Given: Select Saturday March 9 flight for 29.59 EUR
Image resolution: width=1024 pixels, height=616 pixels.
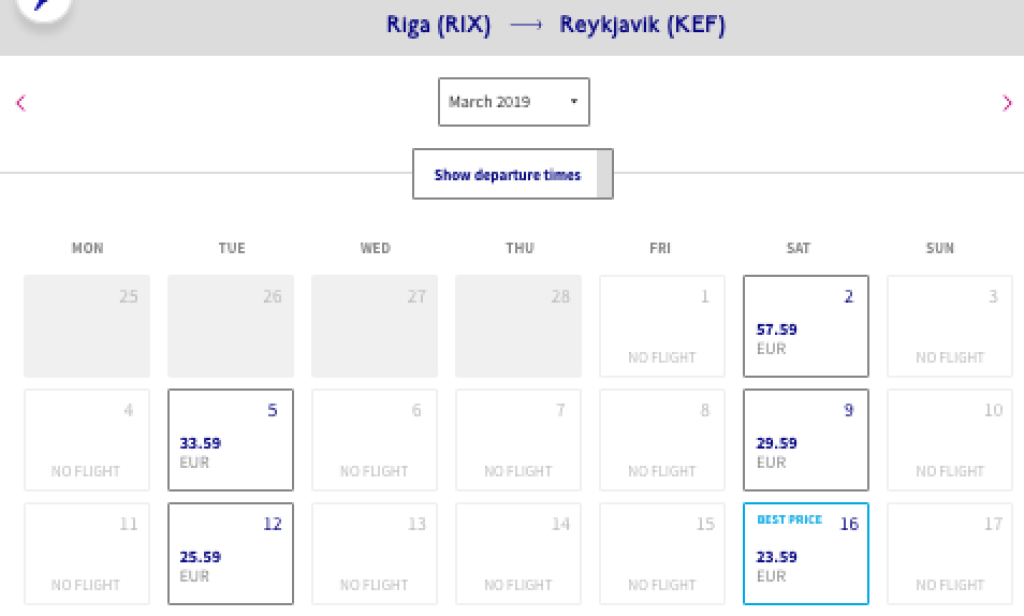Looking at the screenshot, I should pyautogui.click(x=806, y=440).
